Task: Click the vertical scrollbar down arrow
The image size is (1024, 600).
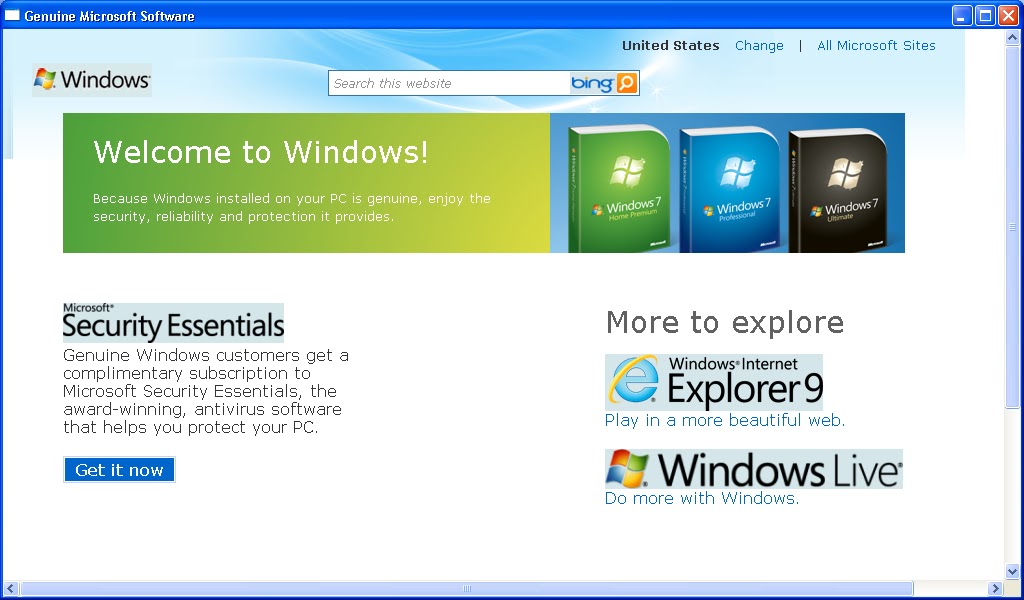Action: point(1013,572)
